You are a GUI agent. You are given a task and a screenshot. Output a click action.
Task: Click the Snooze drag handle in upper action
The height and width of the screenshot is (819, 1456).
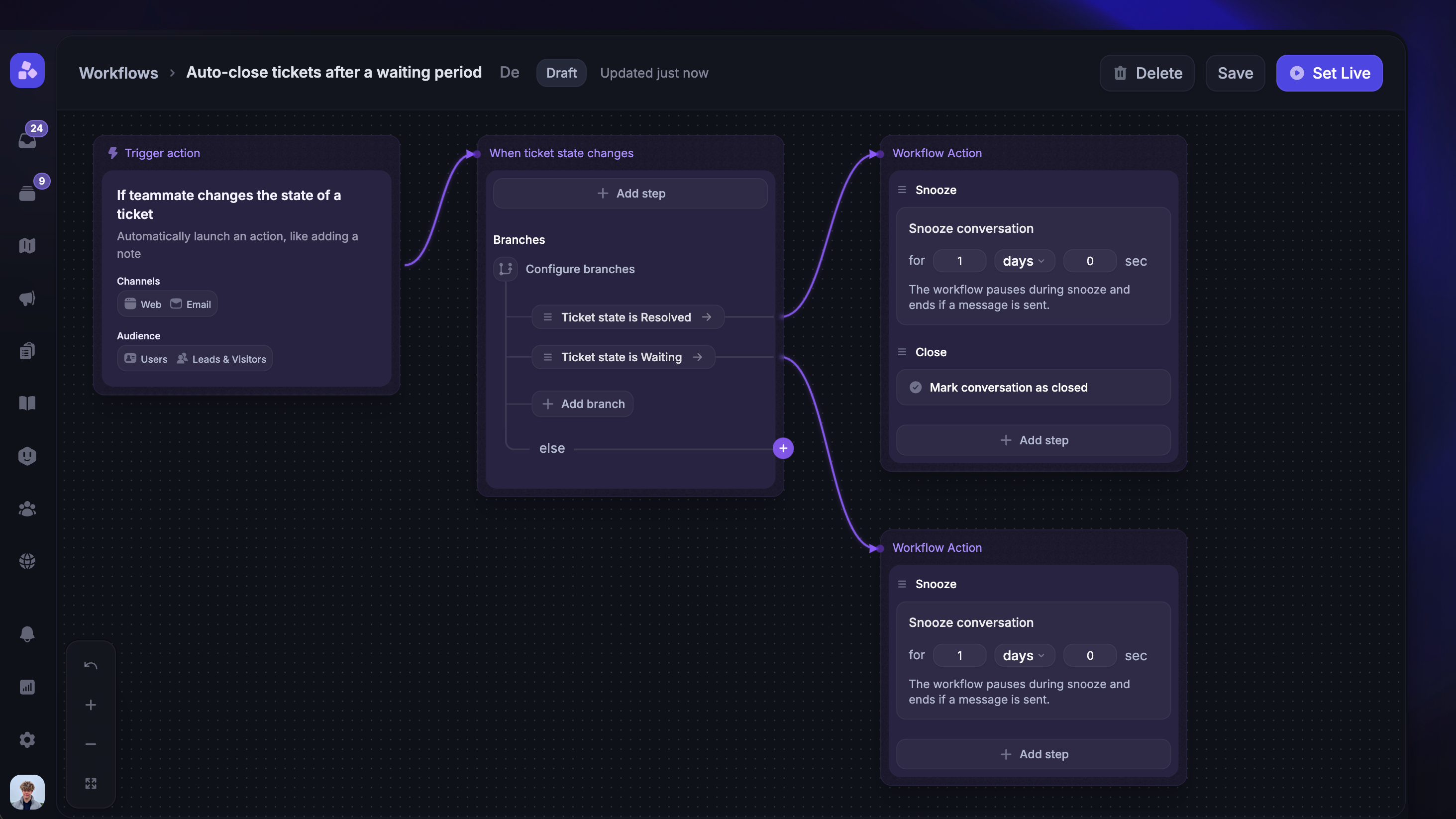coord(902,190)
